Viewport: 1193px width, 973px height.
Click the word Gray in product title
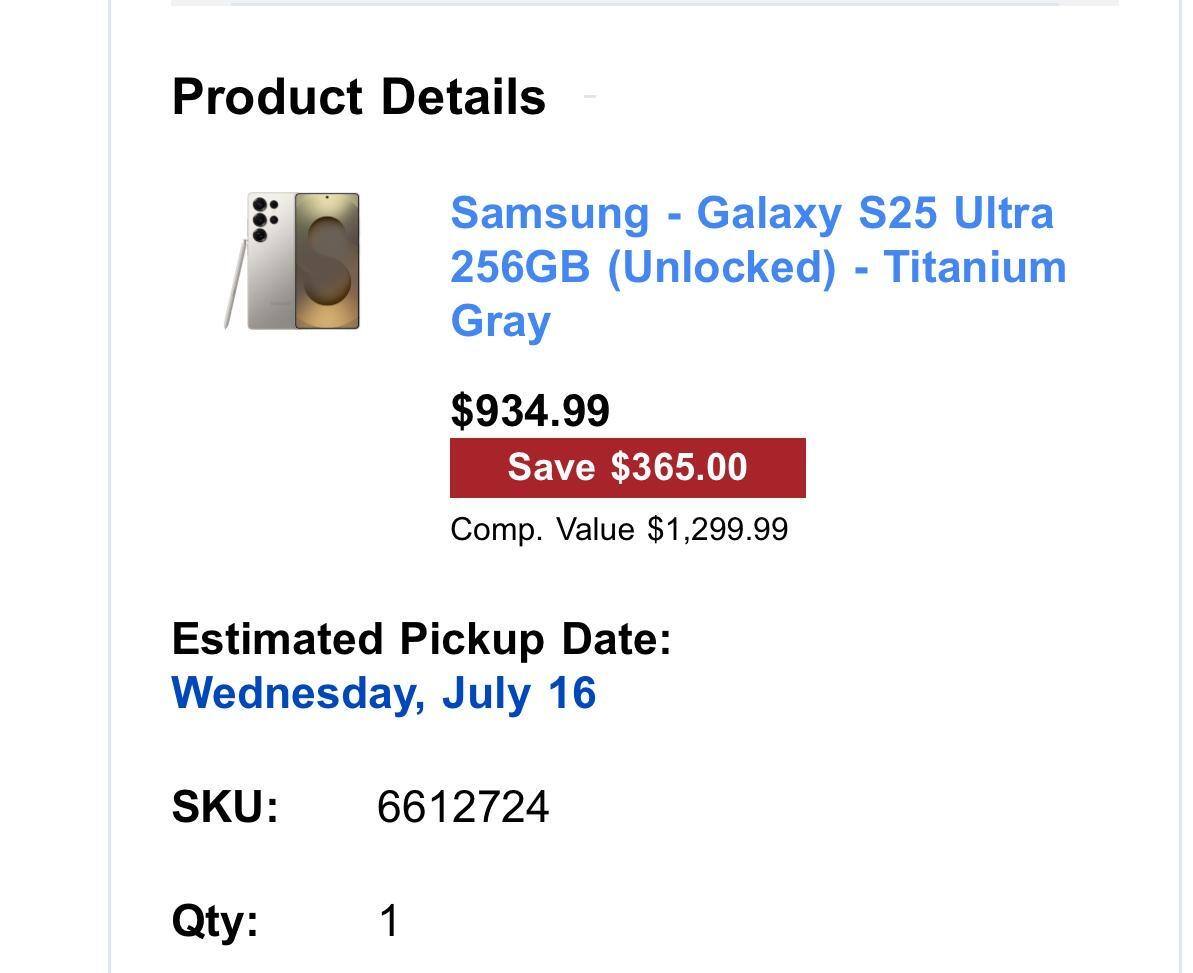coord(500,322)
